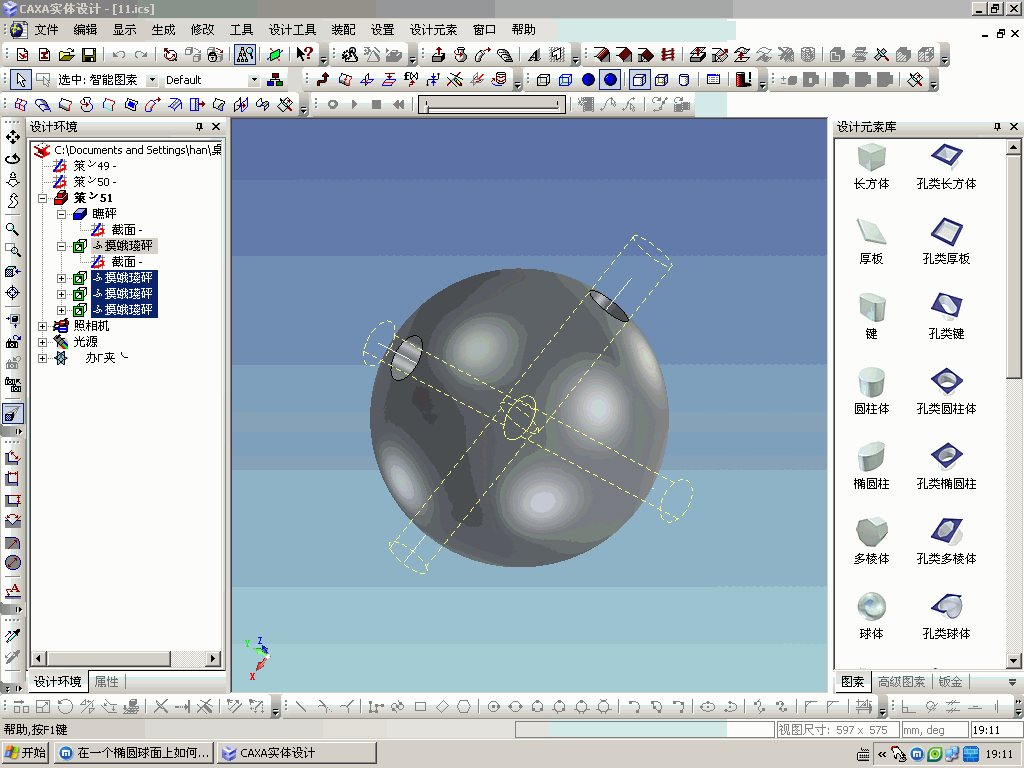Image resolution: width=1024 pixels, height=768 pixels.
Task: Click the text A tool icon in toolbar
Action: click(x=534, y=55)
